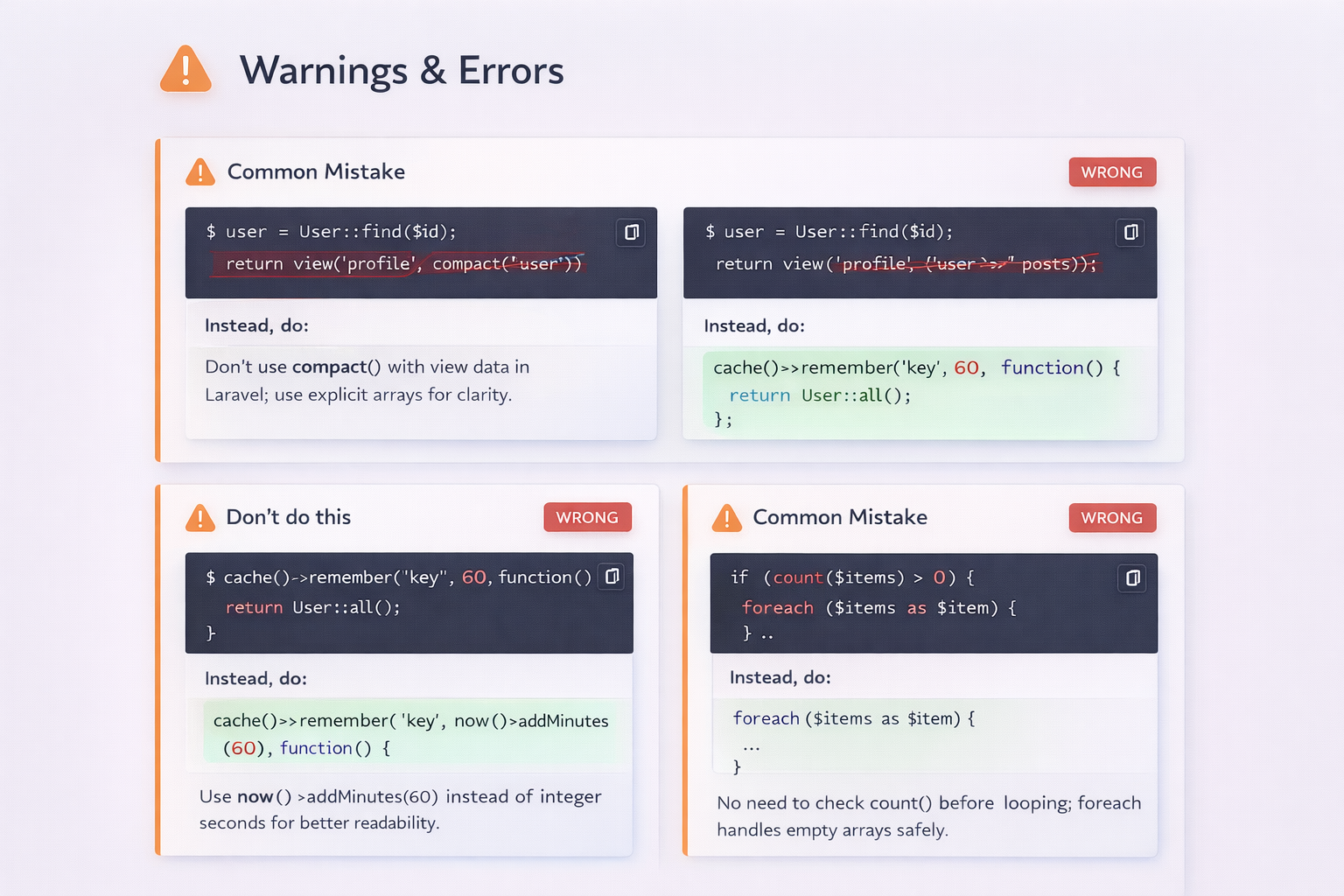Copy the wrong cache()->remember code block
The width and height of the screenshot is (1344, 896).
coord(612,577)
